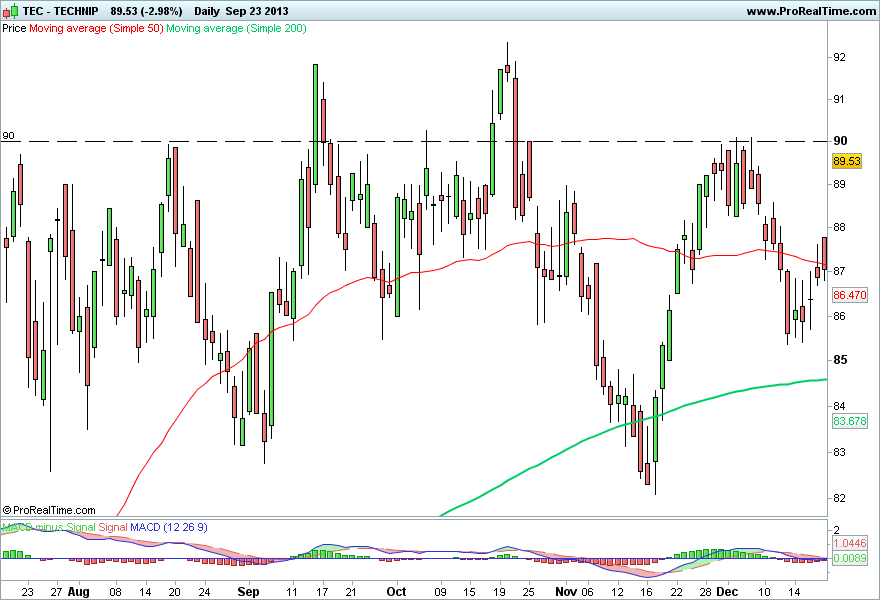Click the Daily timeframe label

pyautogui.click(x=207, y=11)
